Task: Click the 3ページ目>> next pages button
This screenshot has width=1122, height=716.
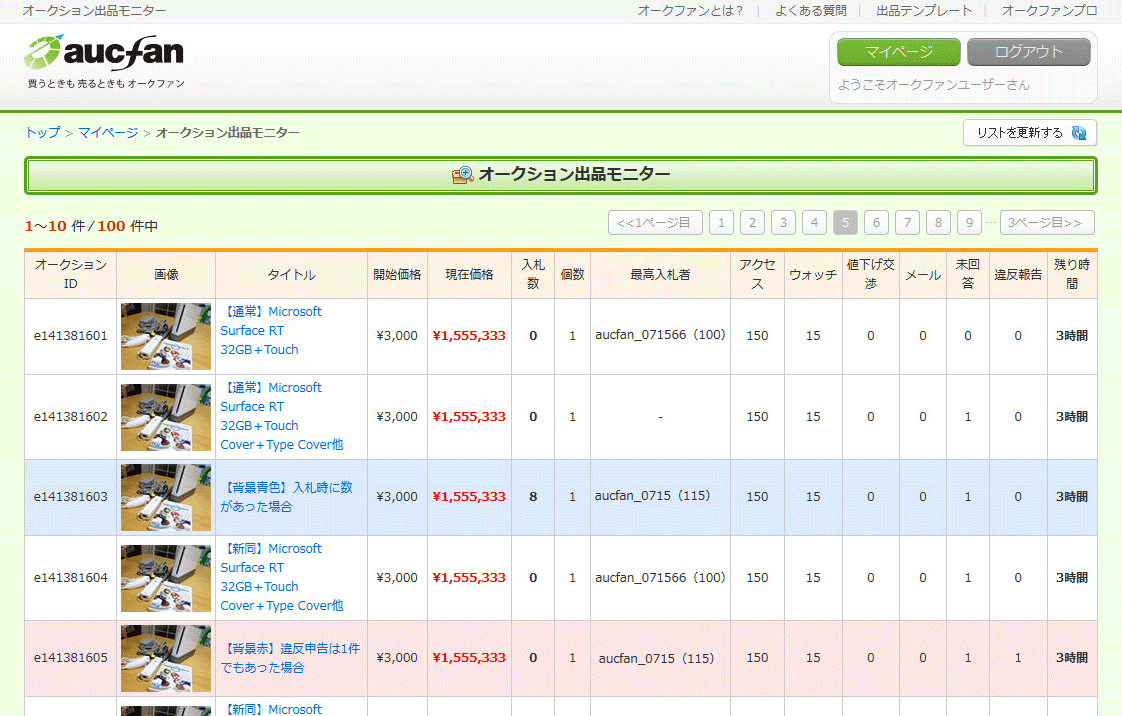Action: 1046,223
